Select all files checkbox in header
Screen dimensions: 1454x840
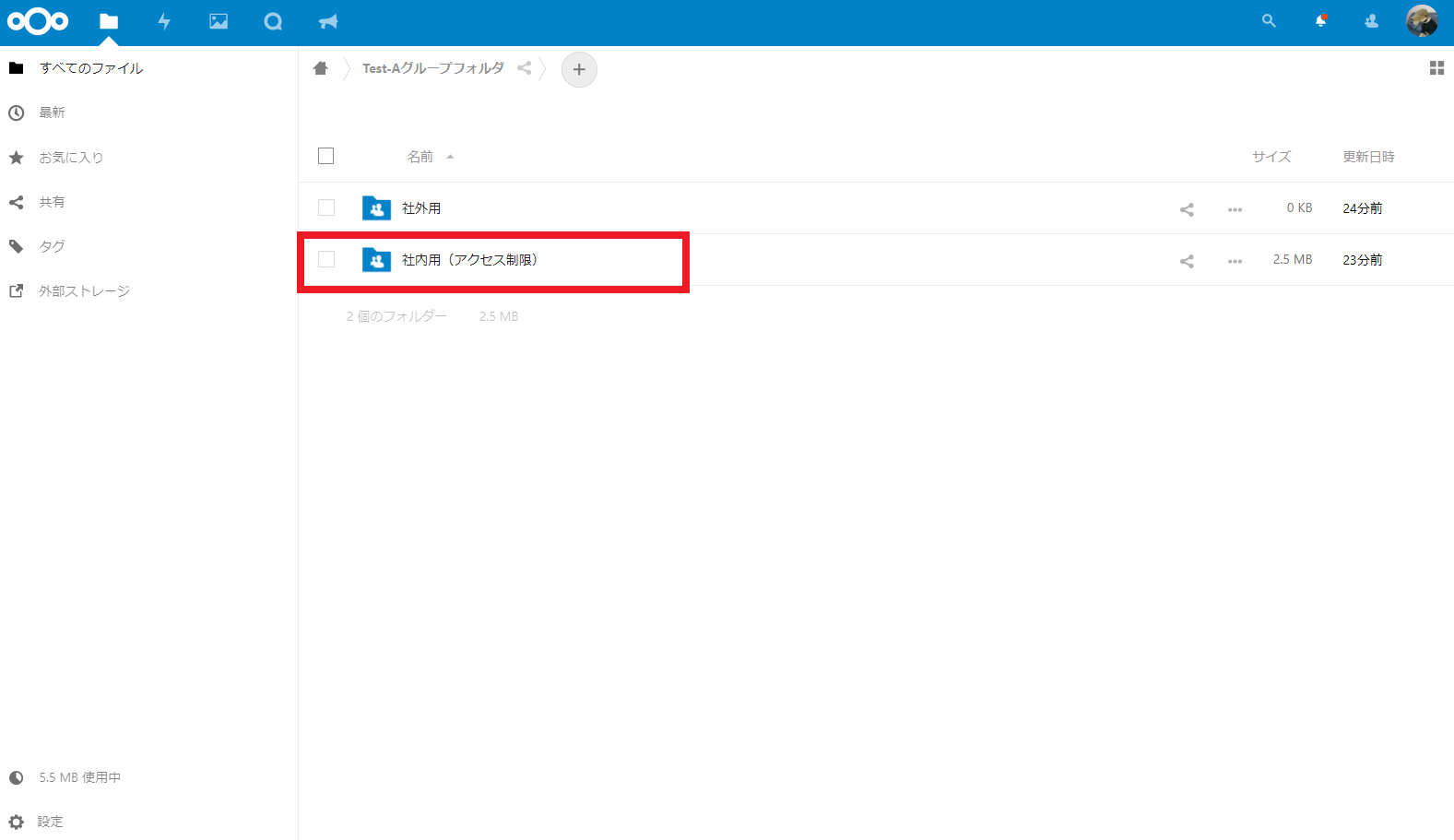click(x=325, y=156)
